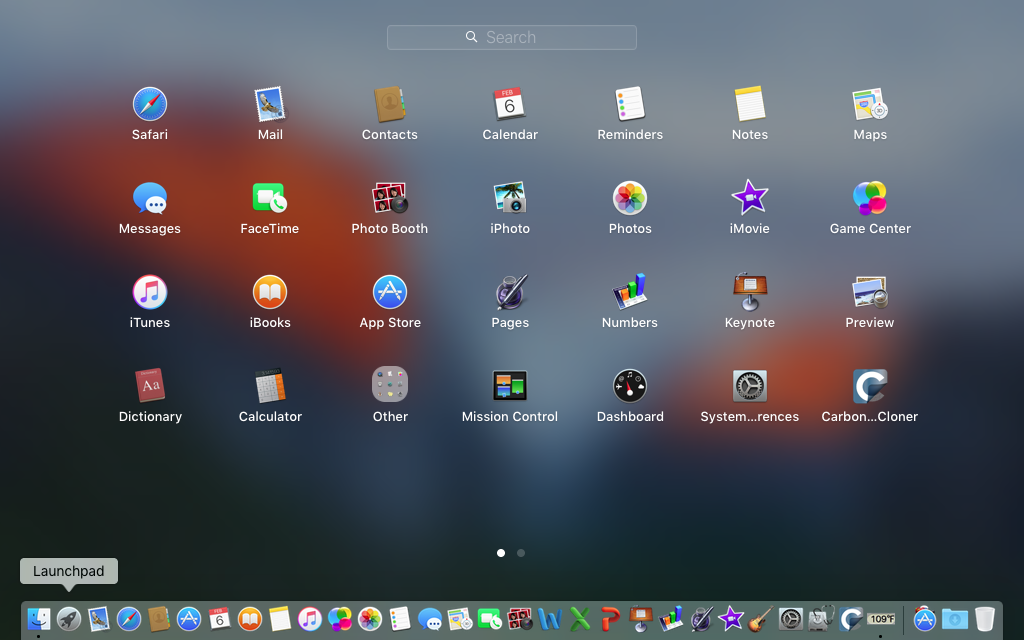
Task: Open Microsoft Excel from the Dock
Action: click(580, 619)
